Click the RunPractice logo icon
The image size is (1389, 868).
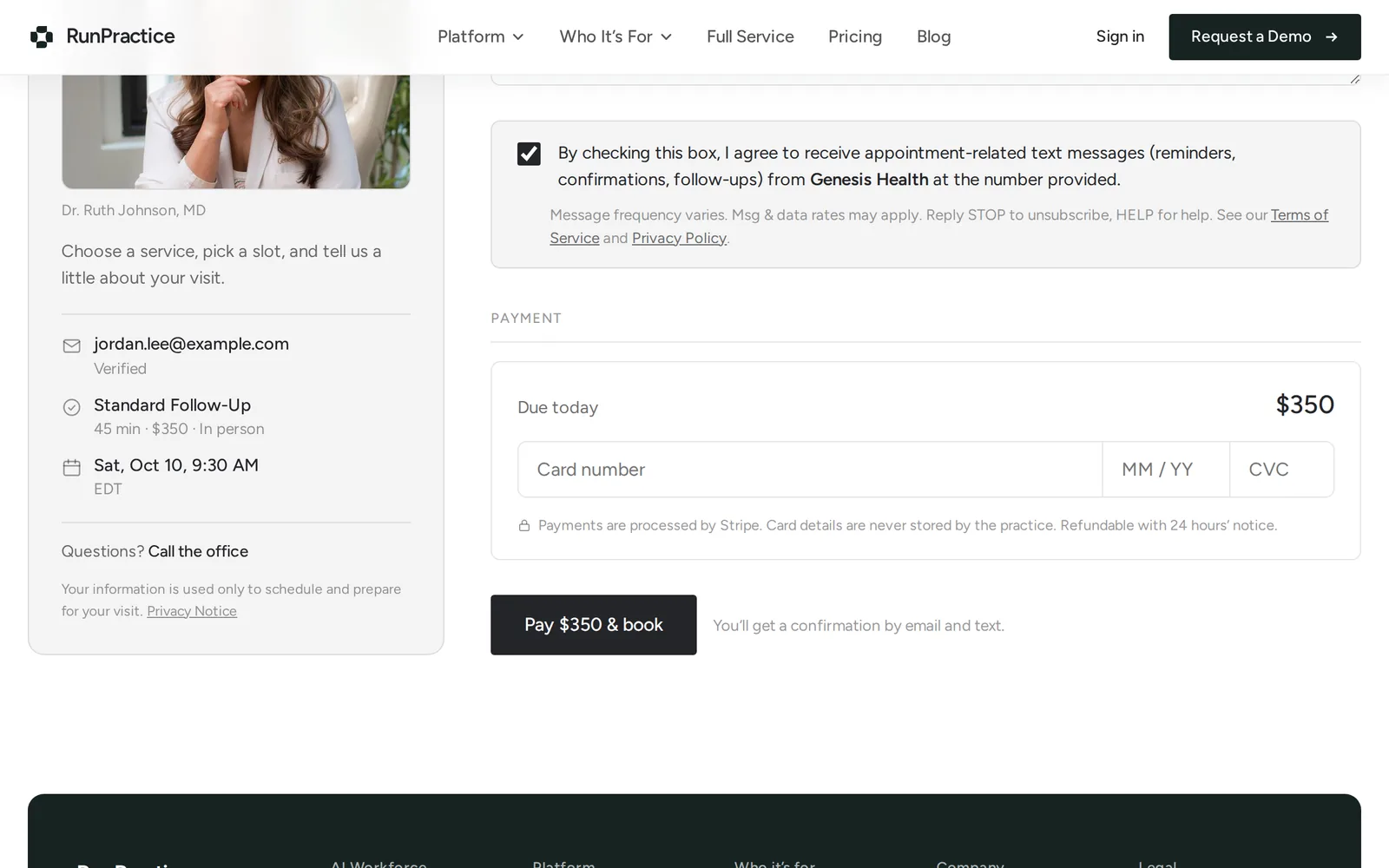[42, 36]
